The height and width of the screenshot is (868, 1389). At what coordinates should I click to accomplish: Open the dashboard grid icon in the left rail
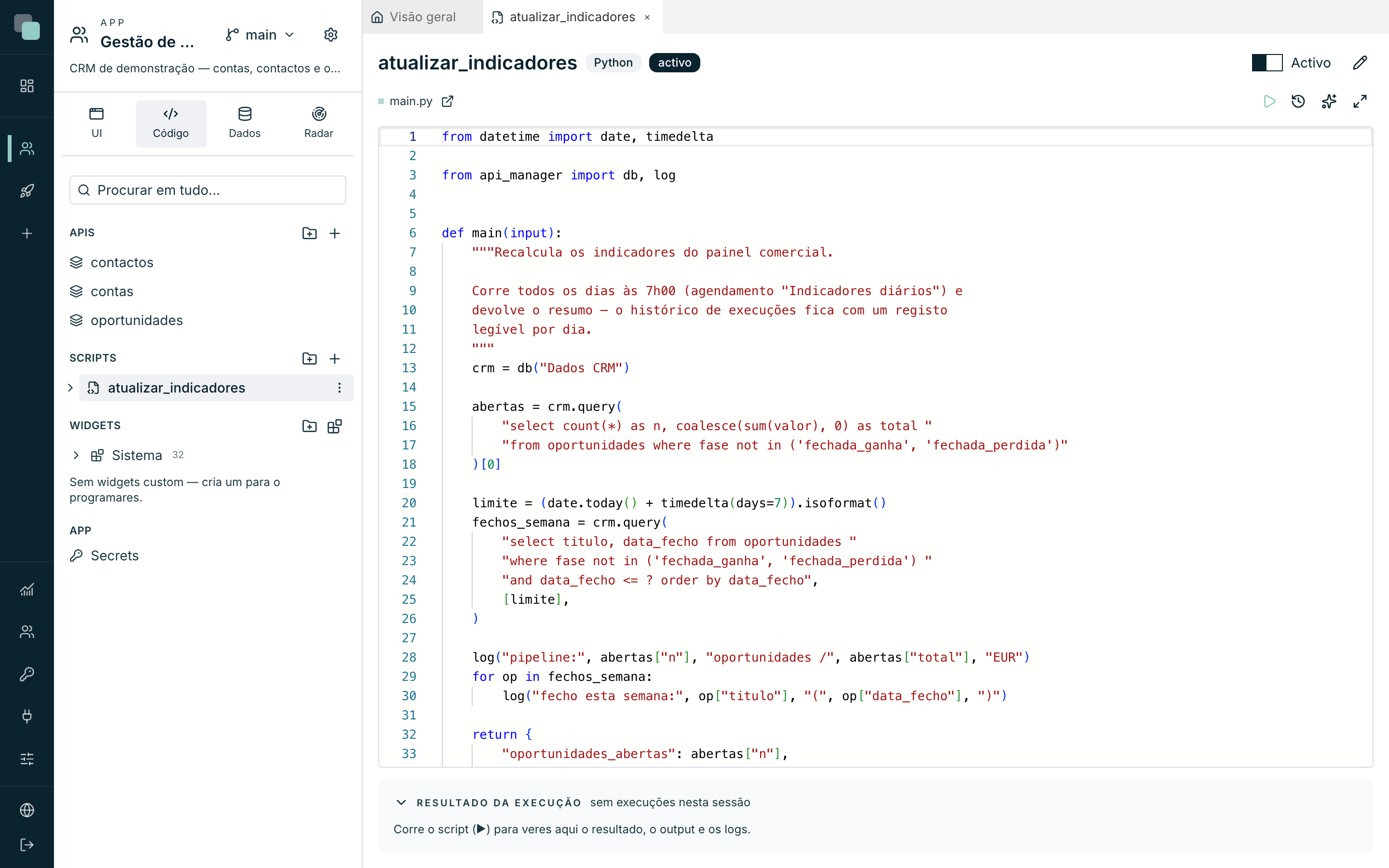click(27, 86)
